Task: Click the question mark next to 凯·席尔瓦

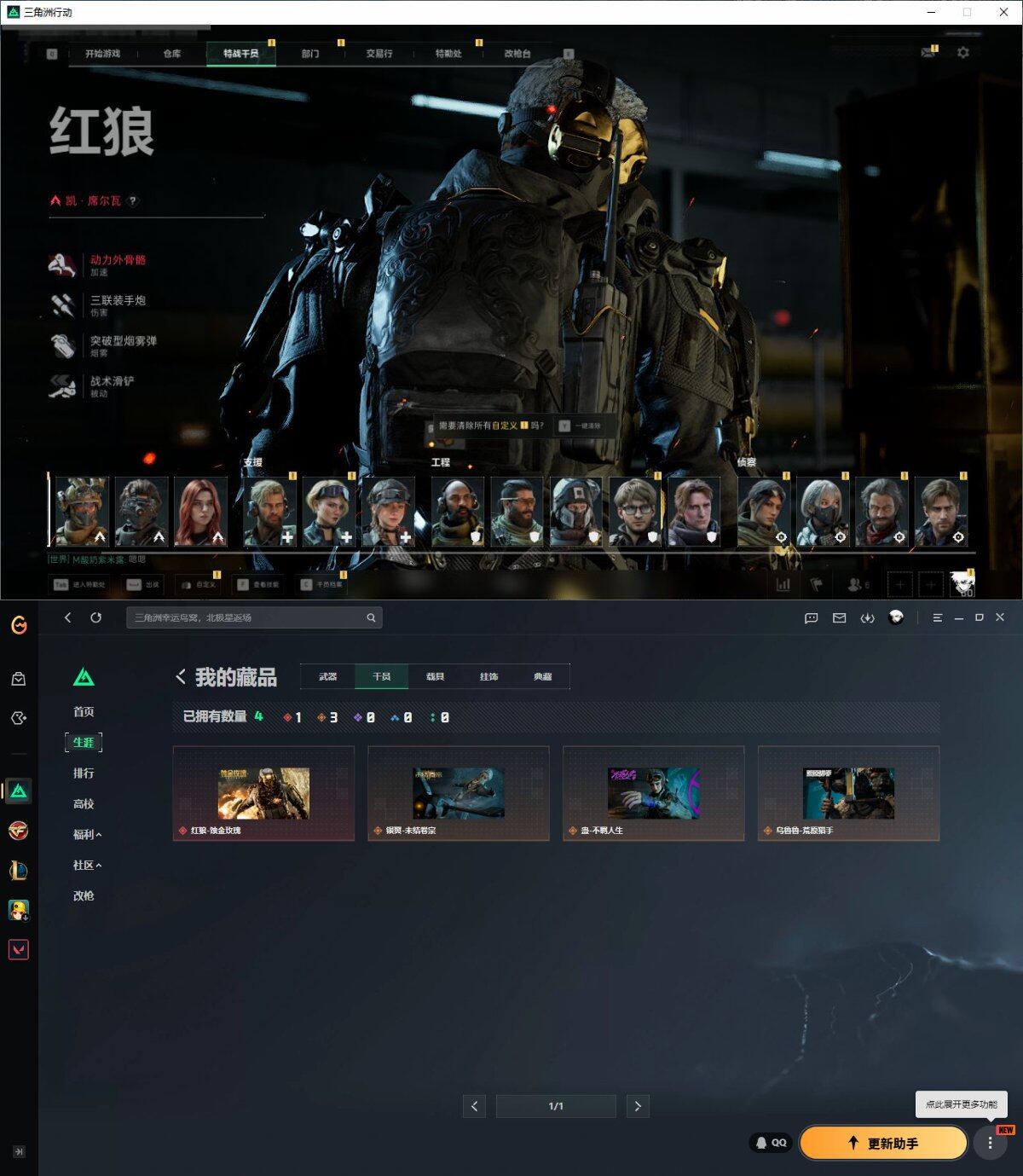Action: pos(132,201)
